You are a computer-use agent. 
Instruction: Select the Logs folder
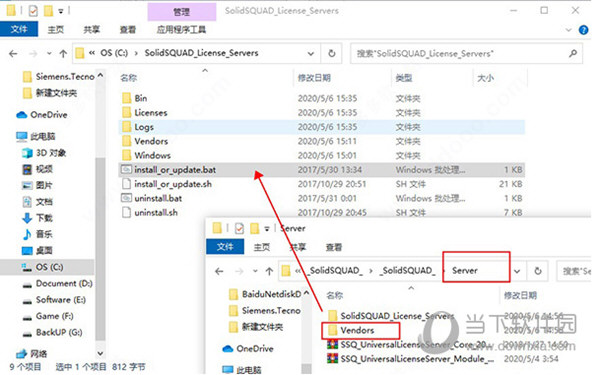pos(321,127)
